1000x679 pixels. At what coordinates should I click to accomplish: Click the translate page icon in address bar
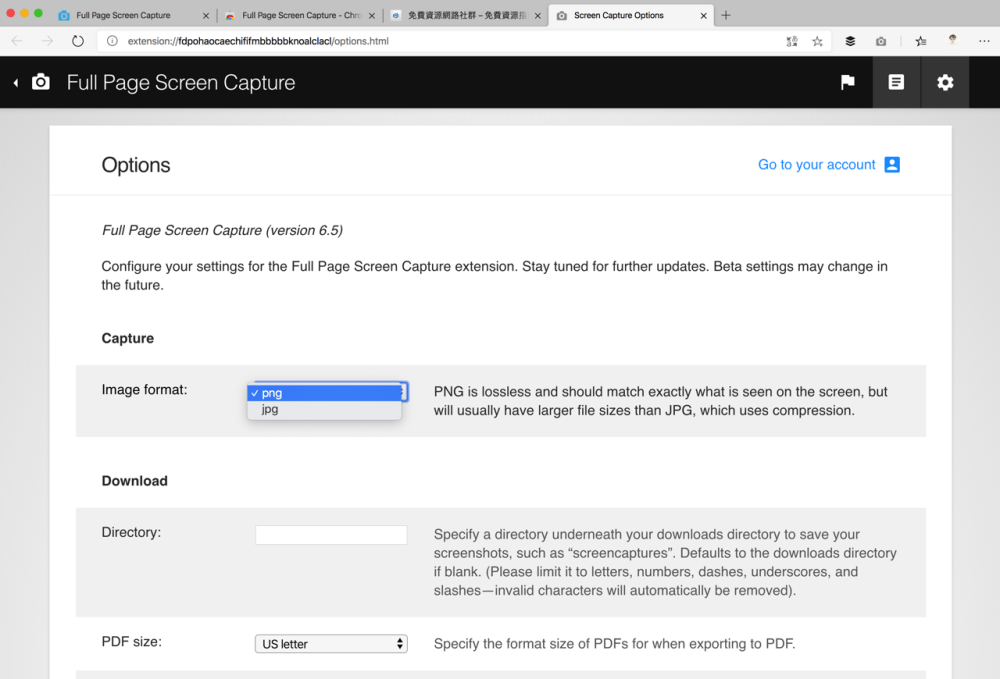(x=791, y=41)
